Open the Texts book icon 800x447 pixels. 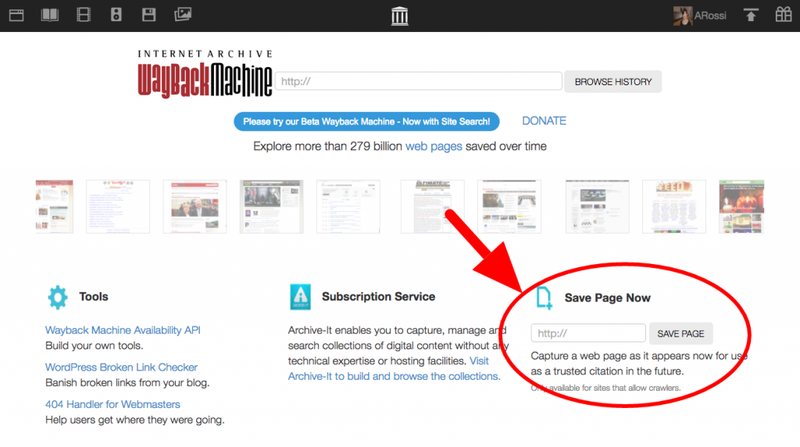[50, 15]
